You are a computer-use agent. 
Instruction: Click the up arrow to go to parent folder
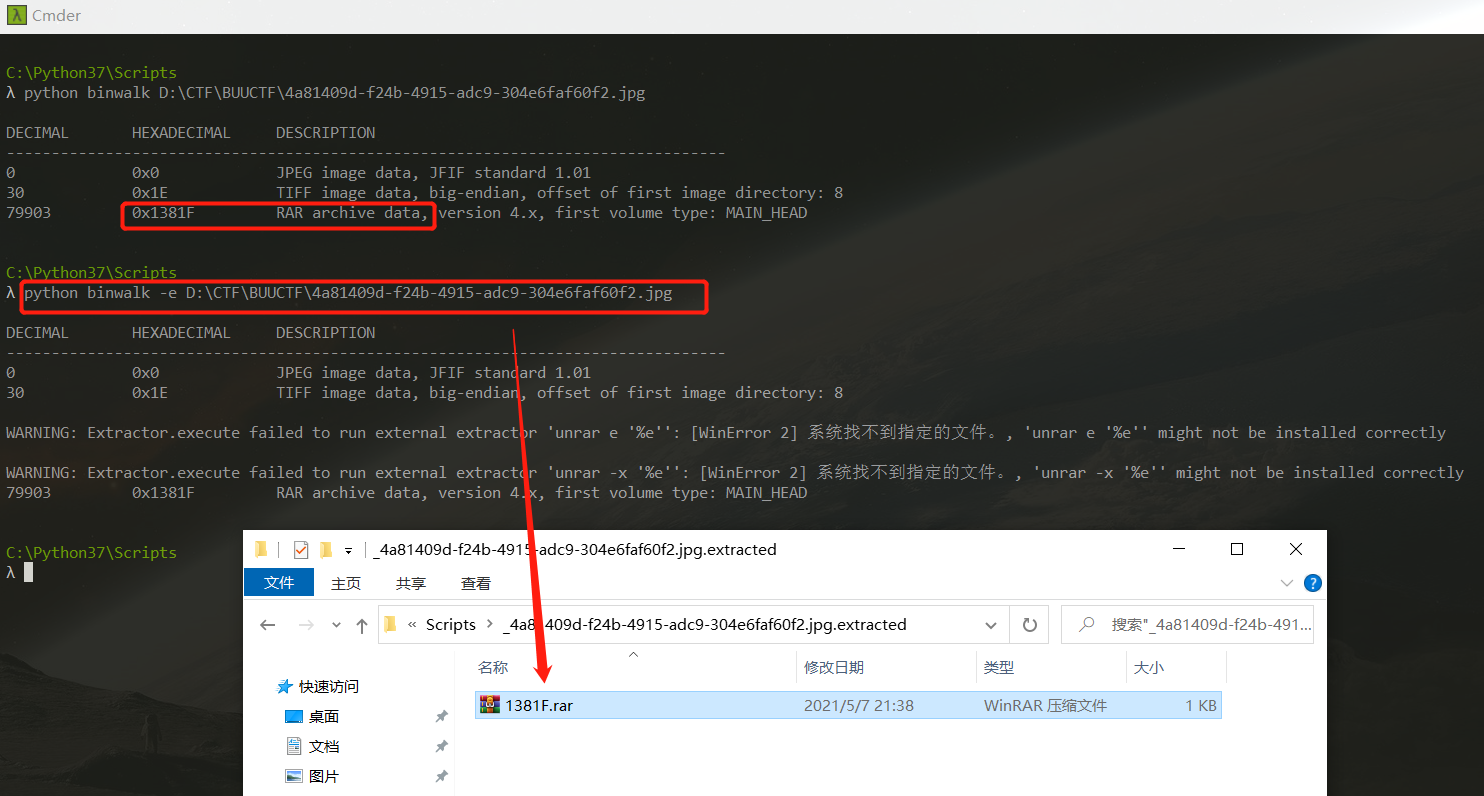[x=362, y=624]
